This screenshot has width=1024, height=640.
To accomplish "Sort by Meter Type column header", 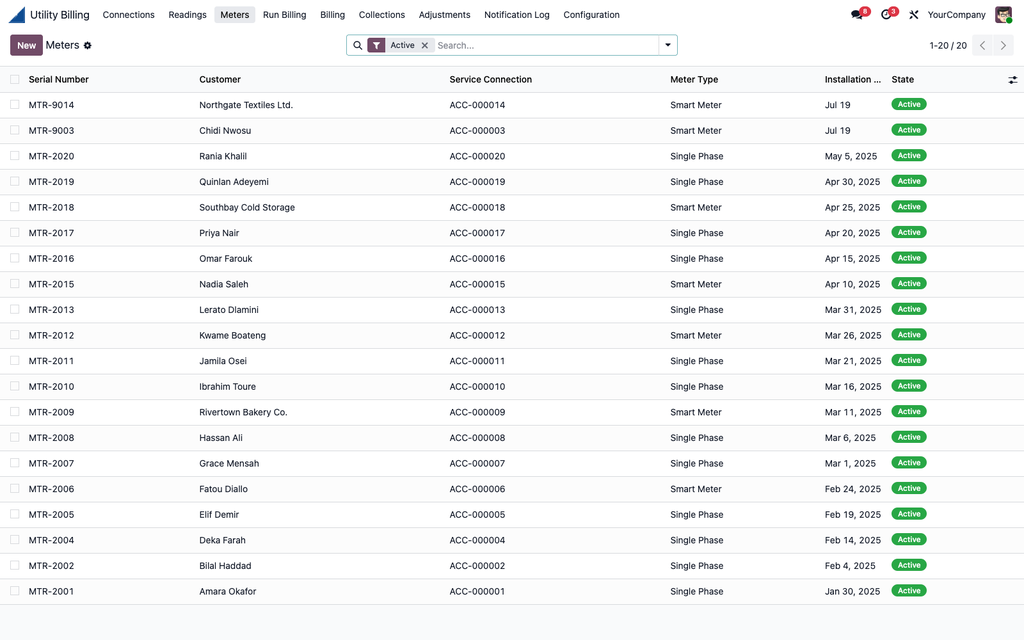I will [x=694, y=80].
